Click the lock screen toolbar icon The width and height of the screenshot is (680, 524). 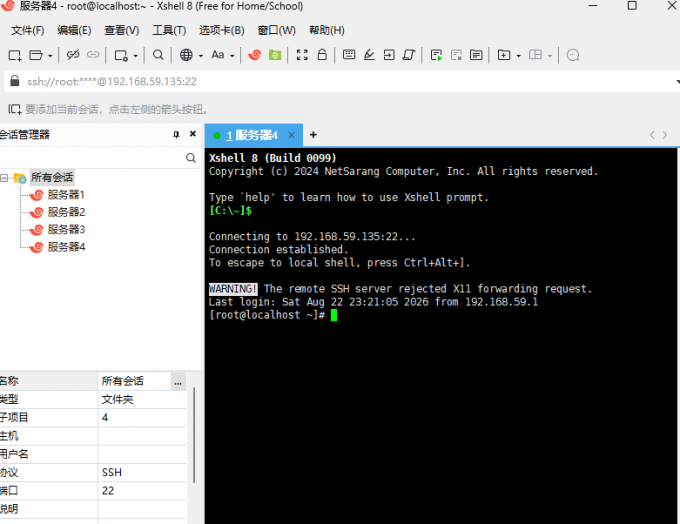(x=322, y=55)
